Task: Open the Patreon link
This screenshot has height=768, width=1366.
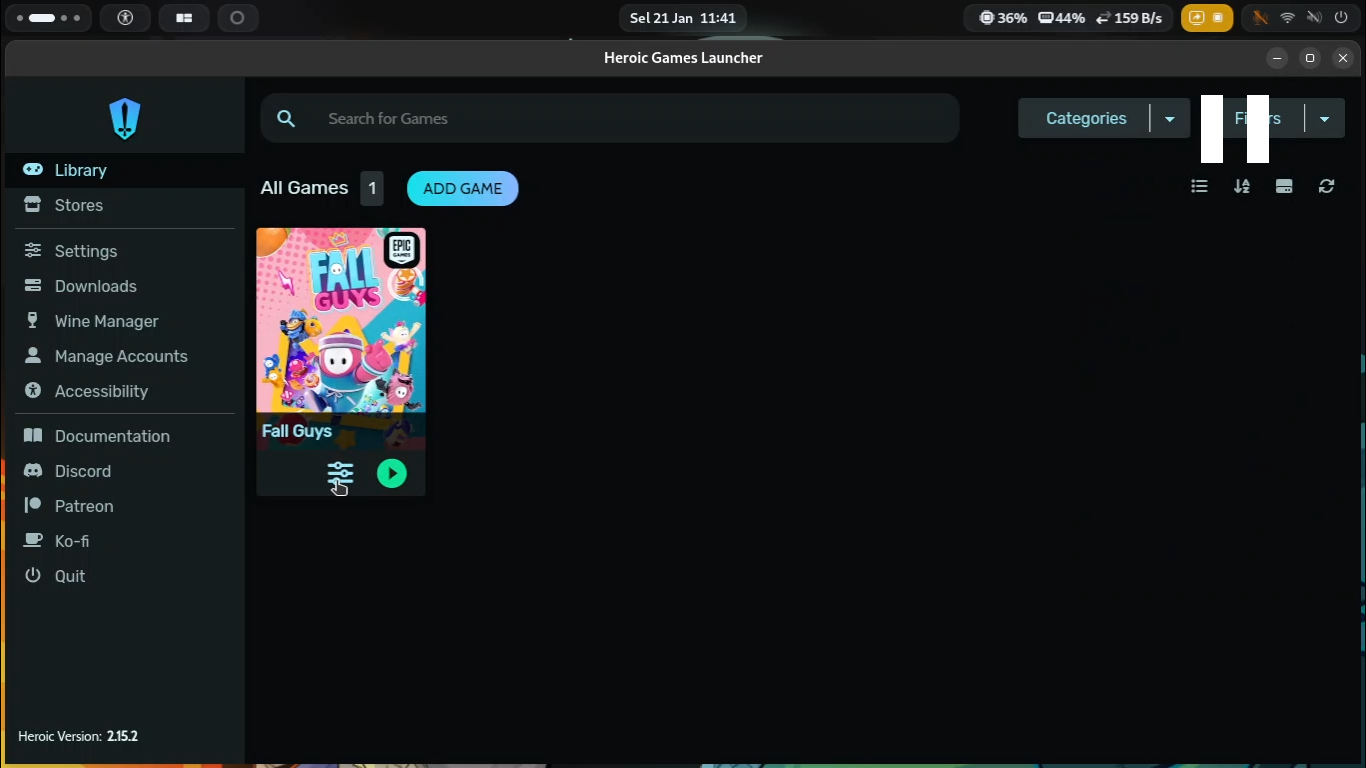Action: [125, 506]
